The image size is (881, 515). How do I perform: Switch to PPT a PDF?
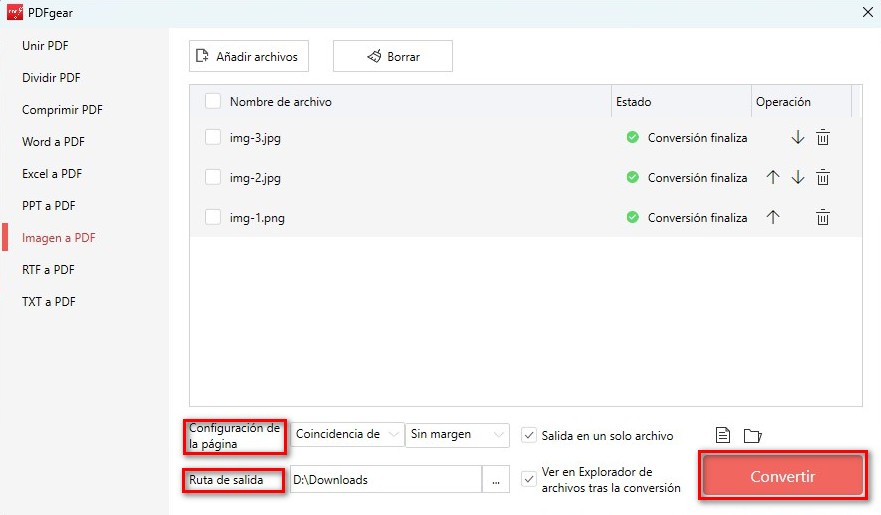pos(49,206)
